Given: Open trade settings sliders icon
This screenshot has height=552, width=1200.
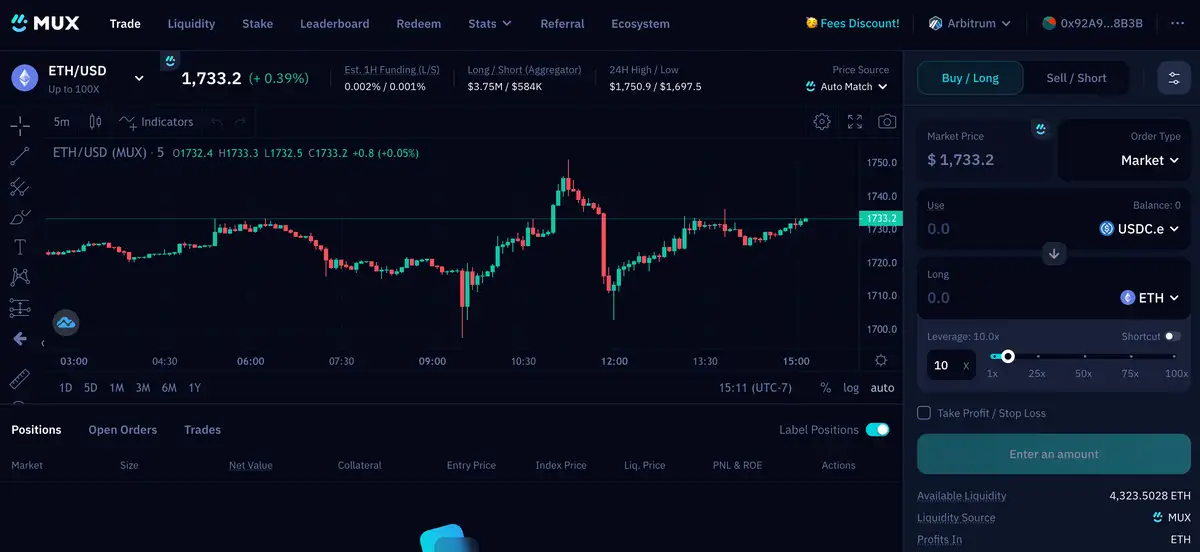Looking at the screenshot, I should tap(1174, 78).
